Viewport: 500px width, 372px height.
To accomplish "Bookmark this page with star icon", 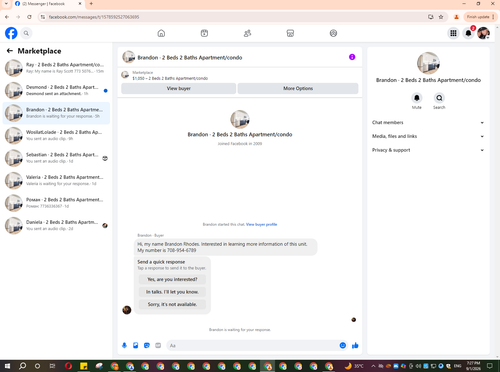I will 441,17.
